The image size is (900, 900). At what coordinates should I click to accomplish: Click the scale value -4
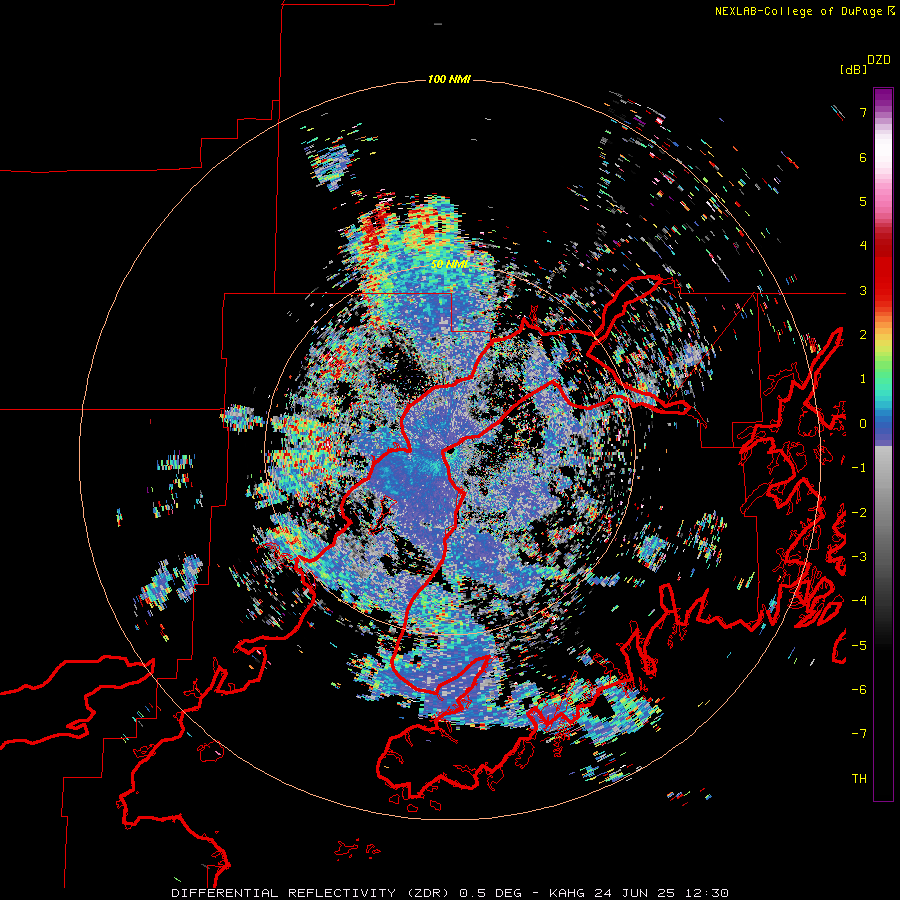859,601
